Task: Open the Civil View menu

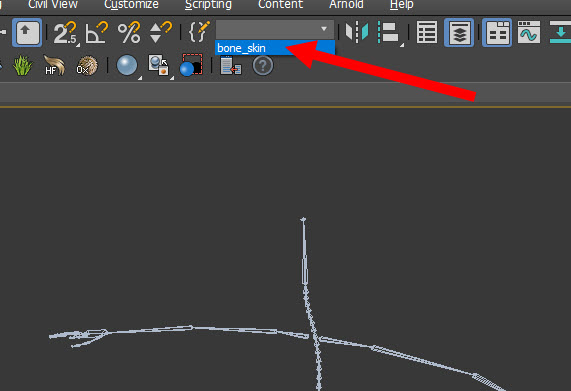Action: [53, 4]
